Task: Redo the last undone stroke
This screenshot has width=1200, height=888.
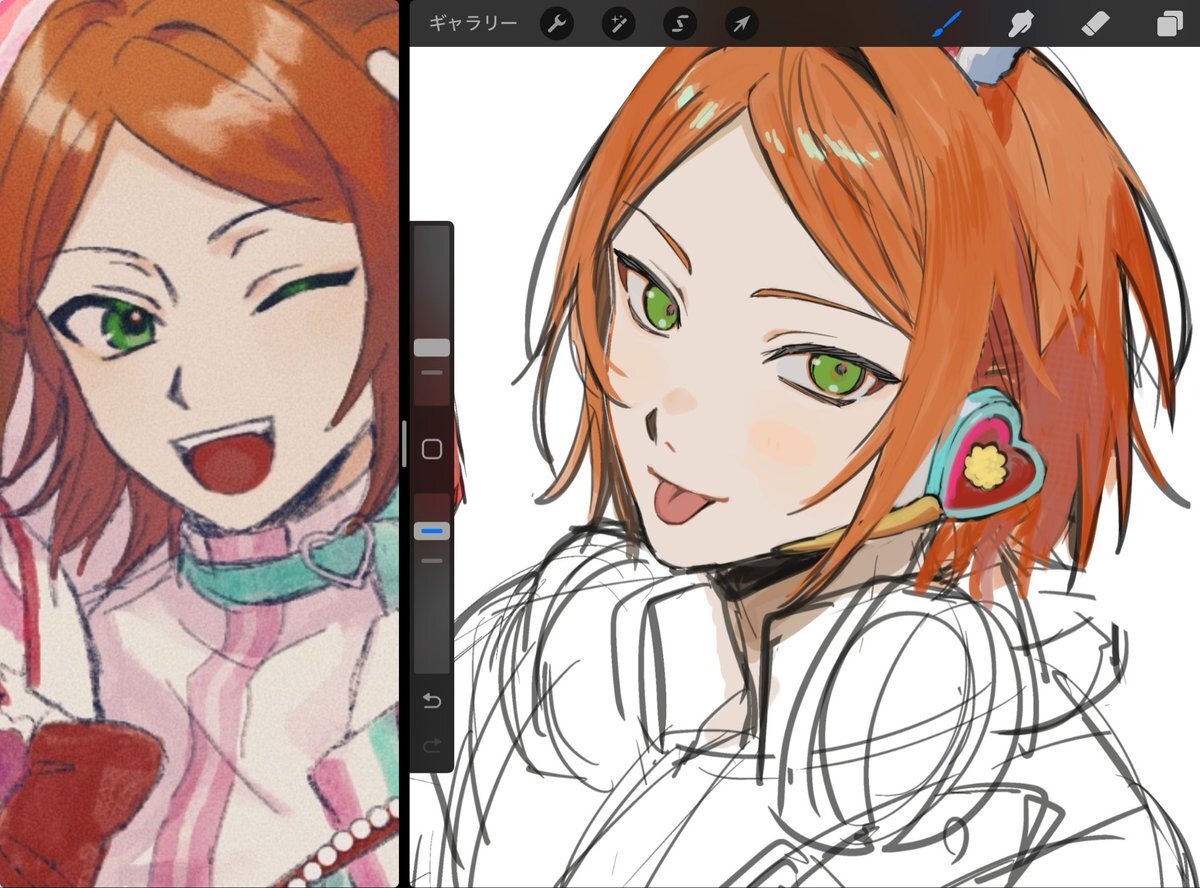Action: click(432, 745)
